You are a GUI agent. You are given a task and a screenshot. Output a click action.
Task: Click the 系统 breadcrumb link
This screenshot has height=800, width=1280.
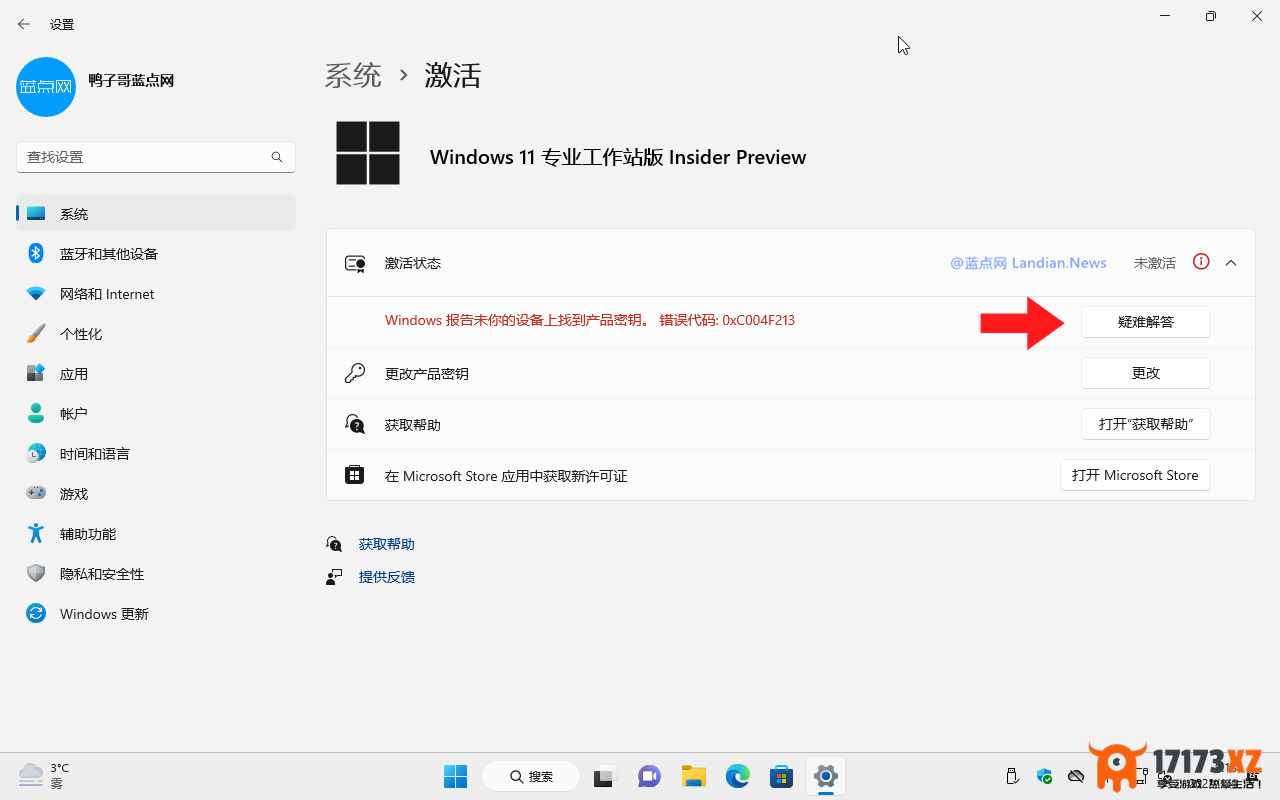coord(353,75)
